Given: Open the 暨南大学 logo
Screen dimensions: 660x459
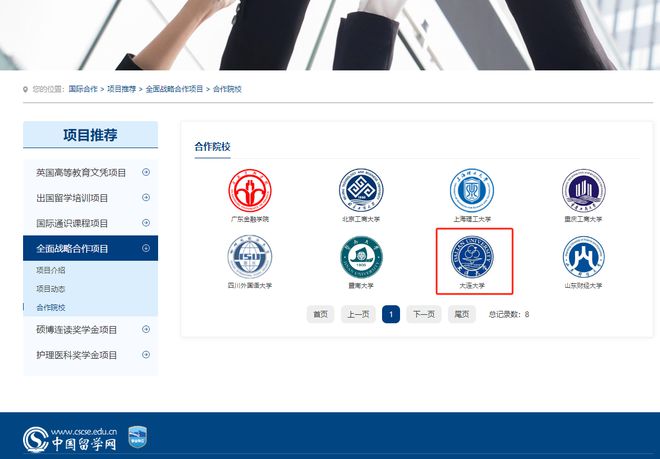Looking at the screenshot, I should [x=361, y=257].
